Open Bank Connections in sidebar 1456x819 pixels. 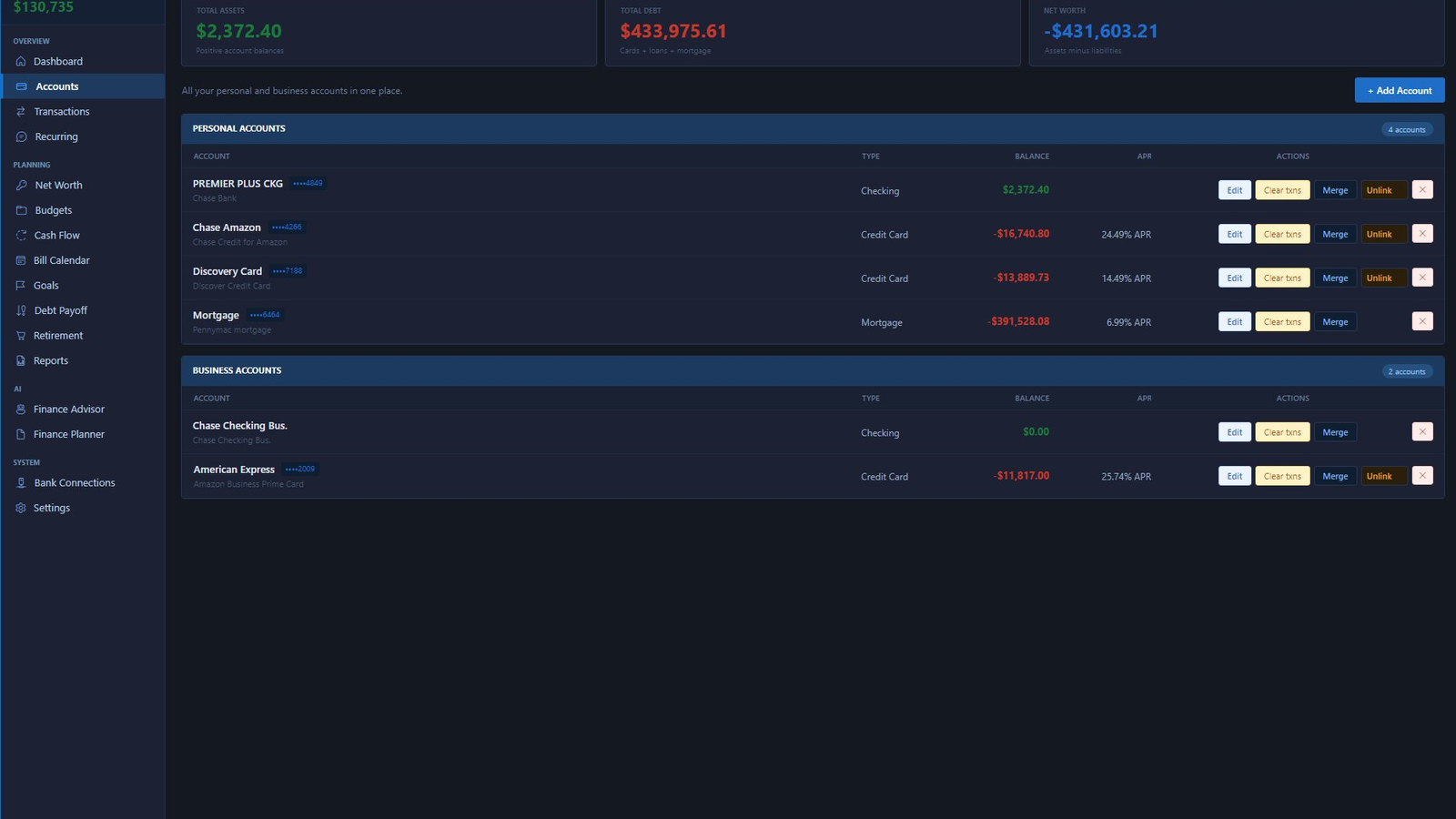tap(82, 483)
